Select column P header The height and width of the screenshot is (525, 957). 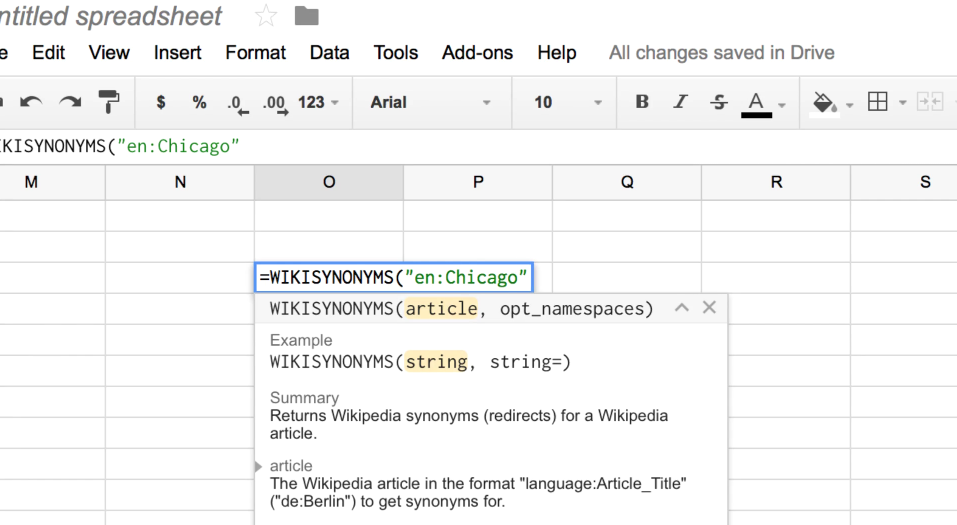coord(478,182)
